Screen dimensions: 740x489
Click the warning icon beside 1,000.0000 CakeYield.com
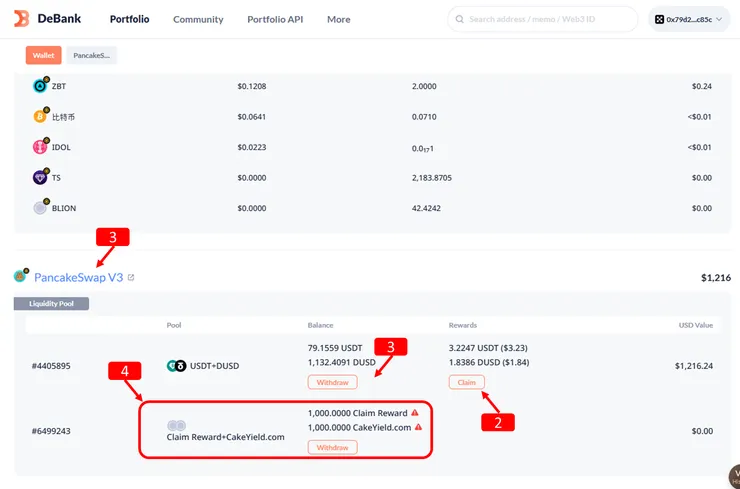418,427
